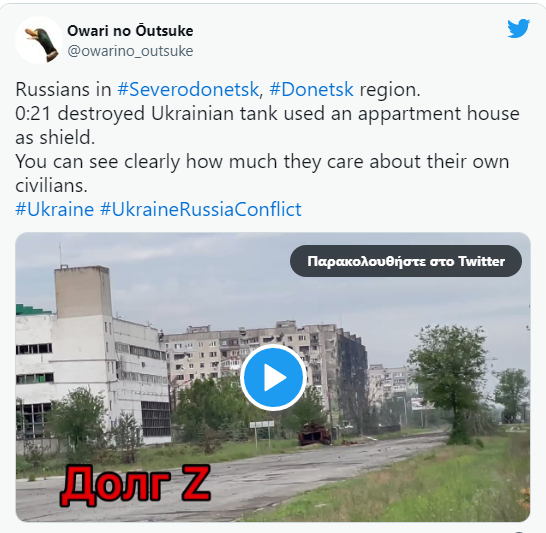Open the #UkraineRussiaConflict hashtag
The image size is (546, 533).
point(201,209)
